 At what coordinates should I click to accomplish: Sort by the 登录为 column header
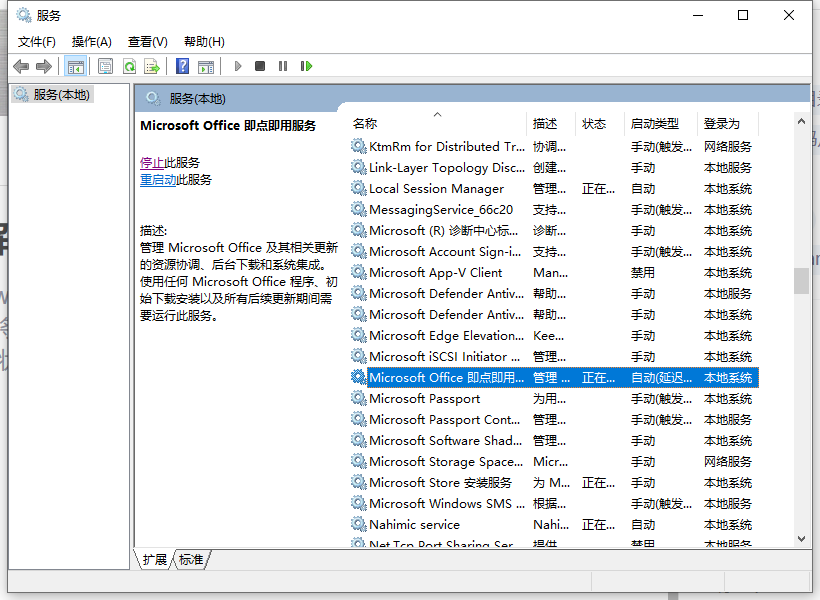[x=728, y=123]
